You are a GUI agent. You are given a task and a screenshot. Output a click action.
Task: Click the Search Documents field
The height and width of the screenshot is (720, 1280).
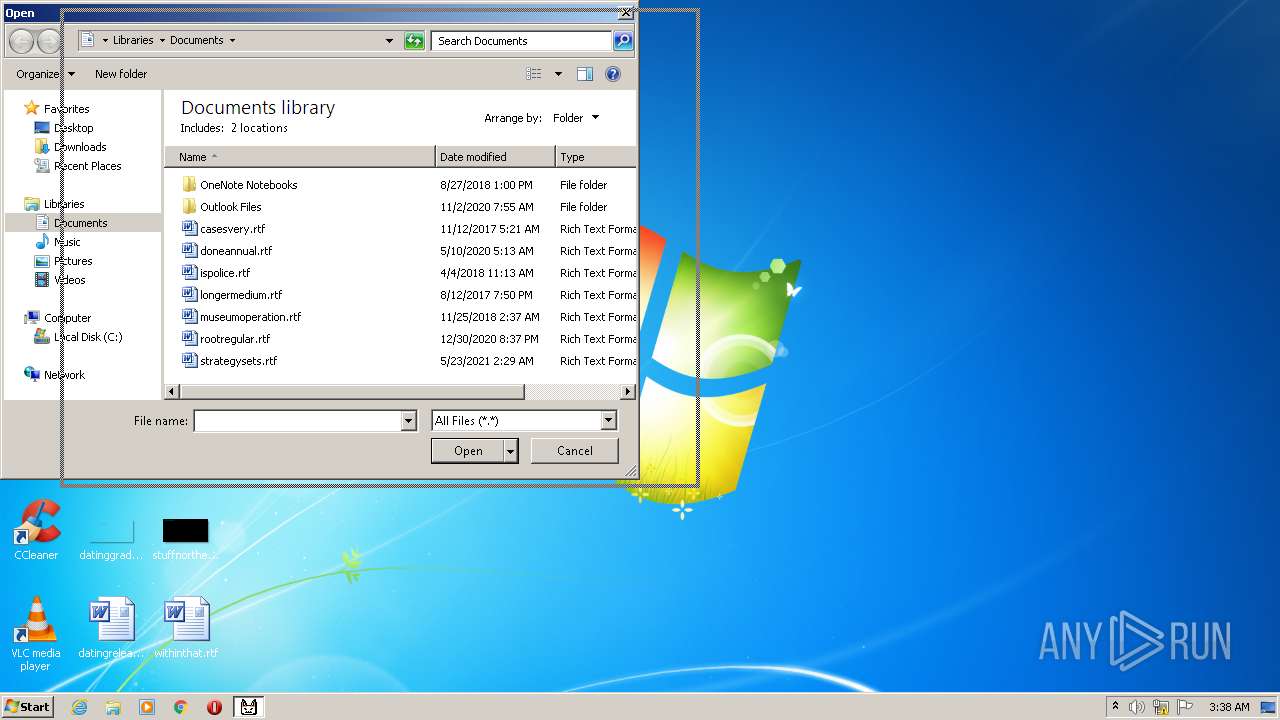click(x=522, y=41)
